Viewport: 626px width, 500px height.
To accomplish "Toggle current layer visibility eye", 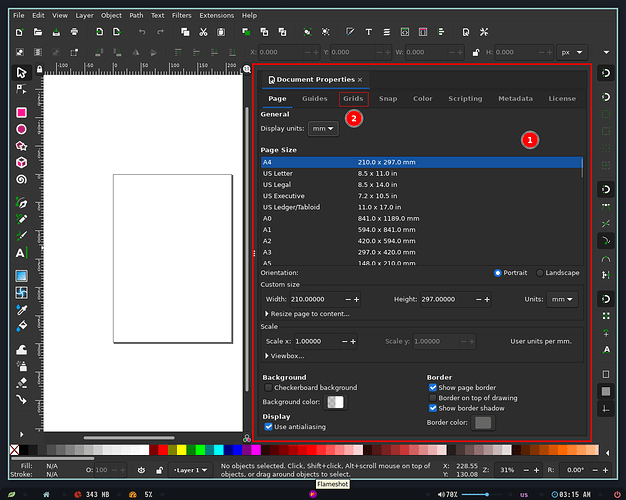I will pos(141,470).
